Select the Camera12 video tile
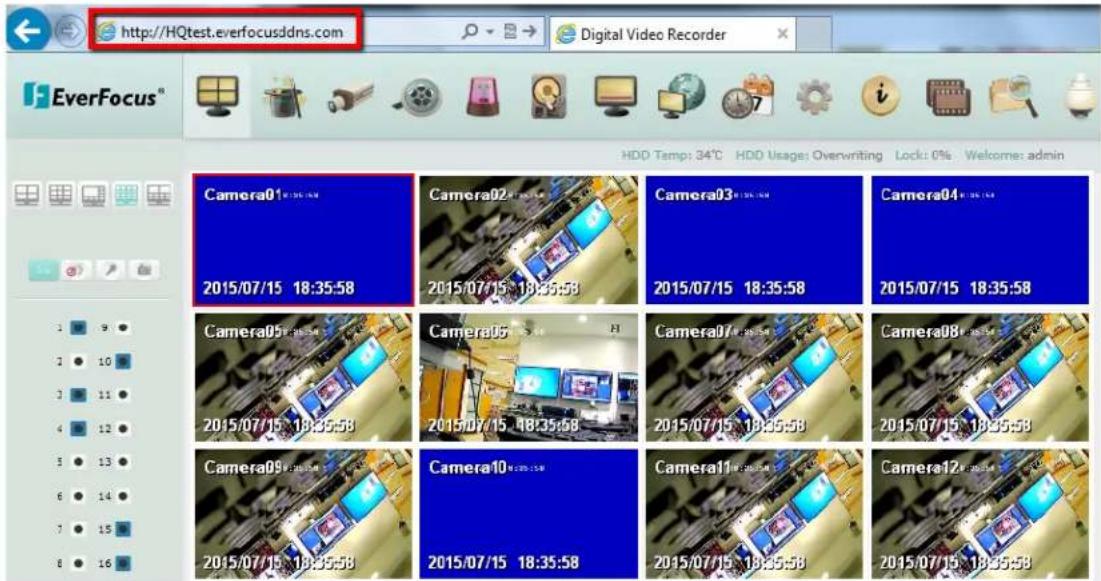 pyautogui.click(x=980, y=514)
